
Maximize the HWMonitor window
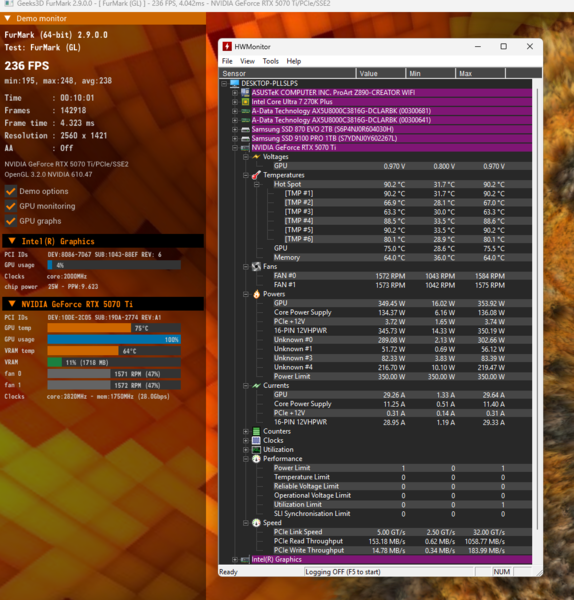[x=504, y=46]
